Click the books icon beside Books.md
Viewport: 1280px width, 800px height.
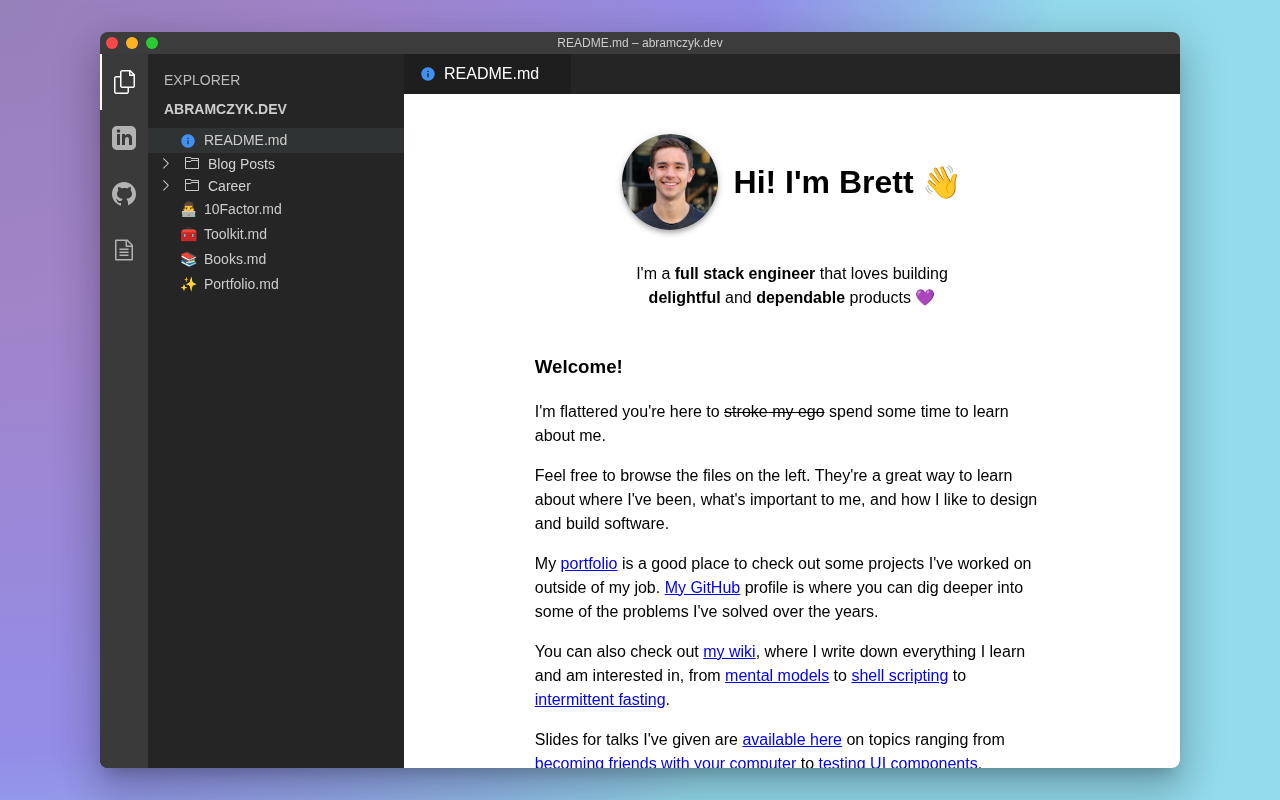(x=188, y=260)
